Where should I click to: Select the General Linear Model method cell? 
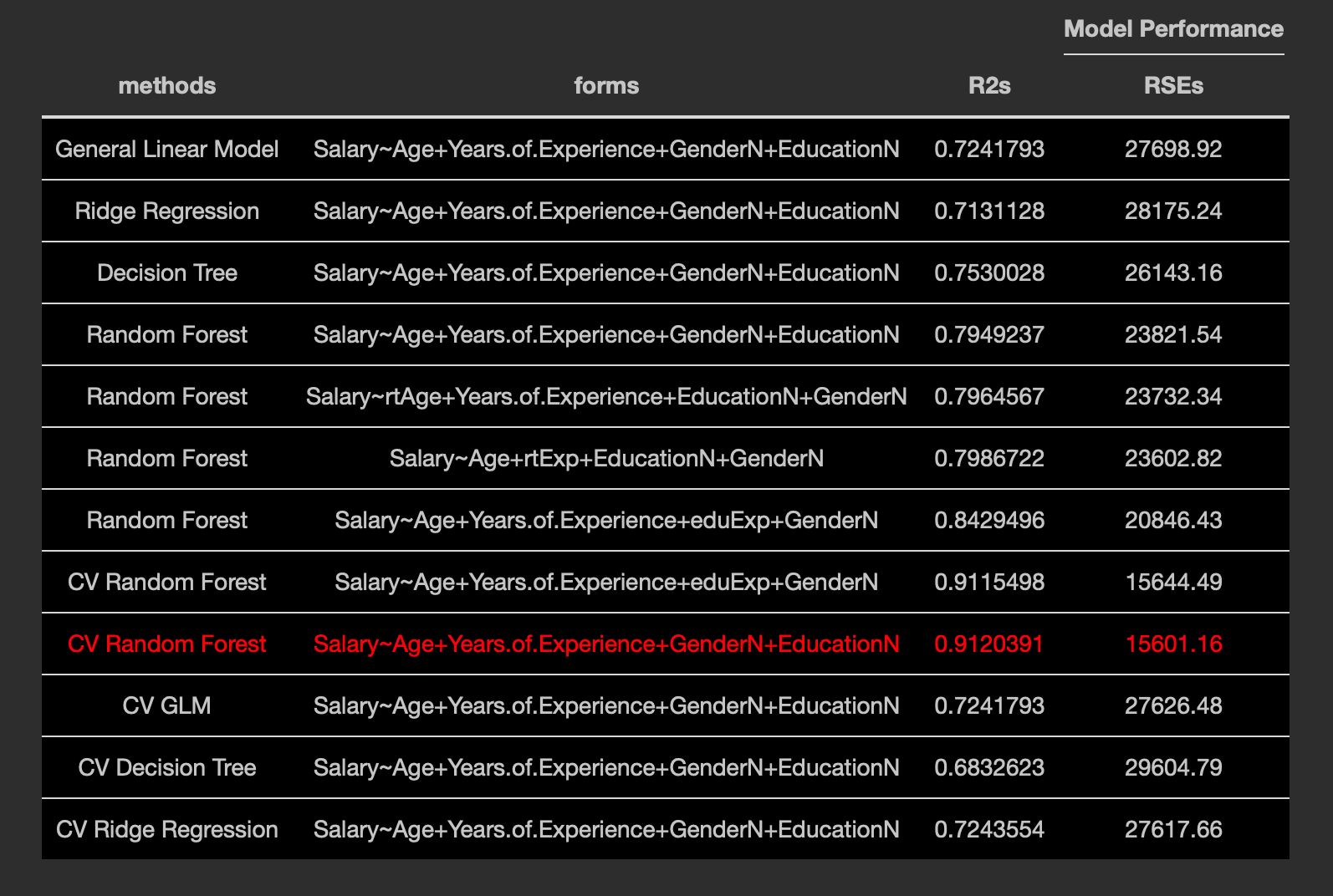(x=167, y=150)
